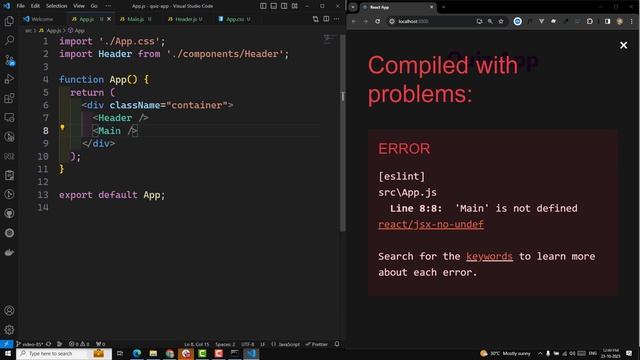Reload the localhost page in browser
The width and height of the screenshot is (640, 360).
point(378,21)
